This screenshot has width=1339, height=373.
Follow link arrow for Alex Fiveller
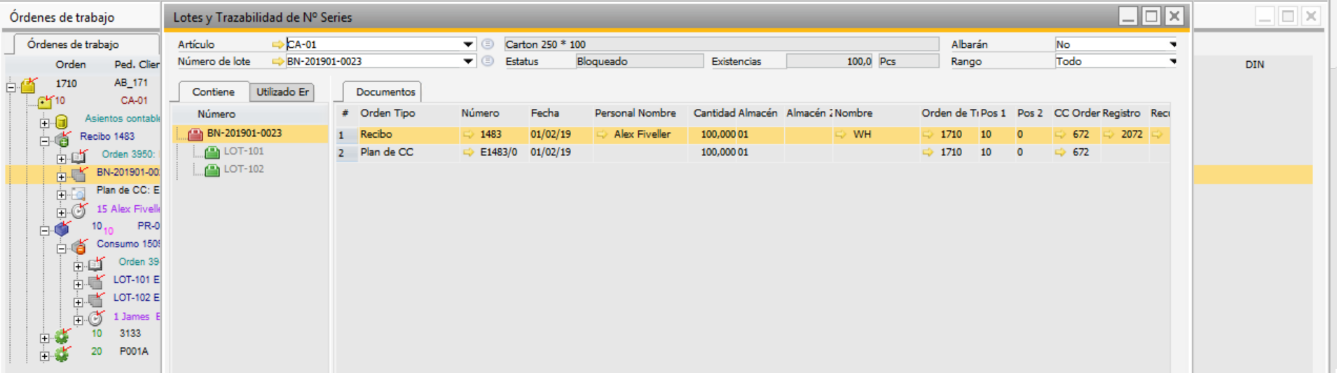pos(603,134)
